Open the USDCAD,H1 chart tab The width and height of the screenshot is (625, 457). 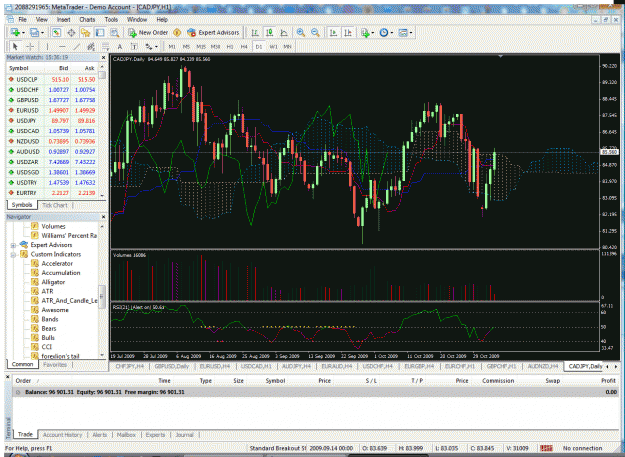256,366
